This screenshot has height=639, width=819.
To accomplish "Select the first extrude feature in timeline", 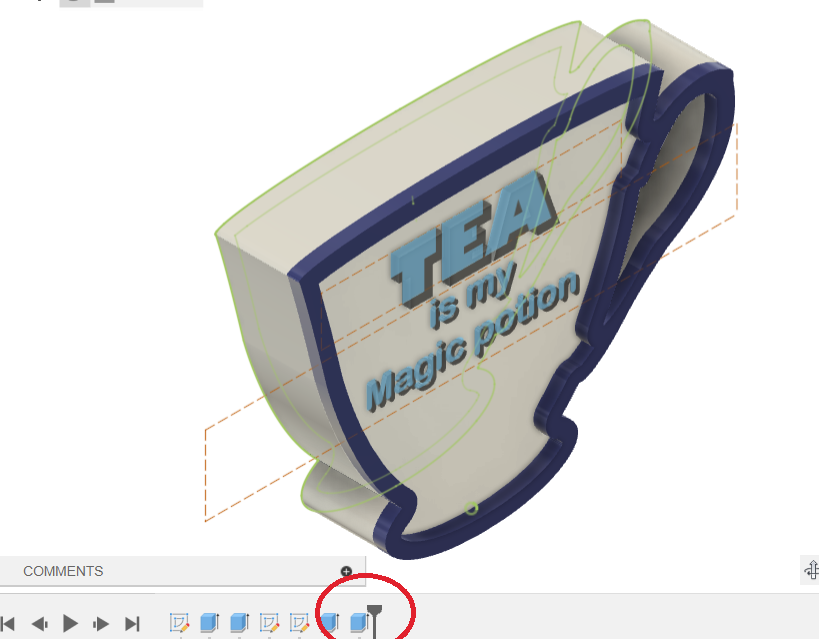I will point(209,623).
